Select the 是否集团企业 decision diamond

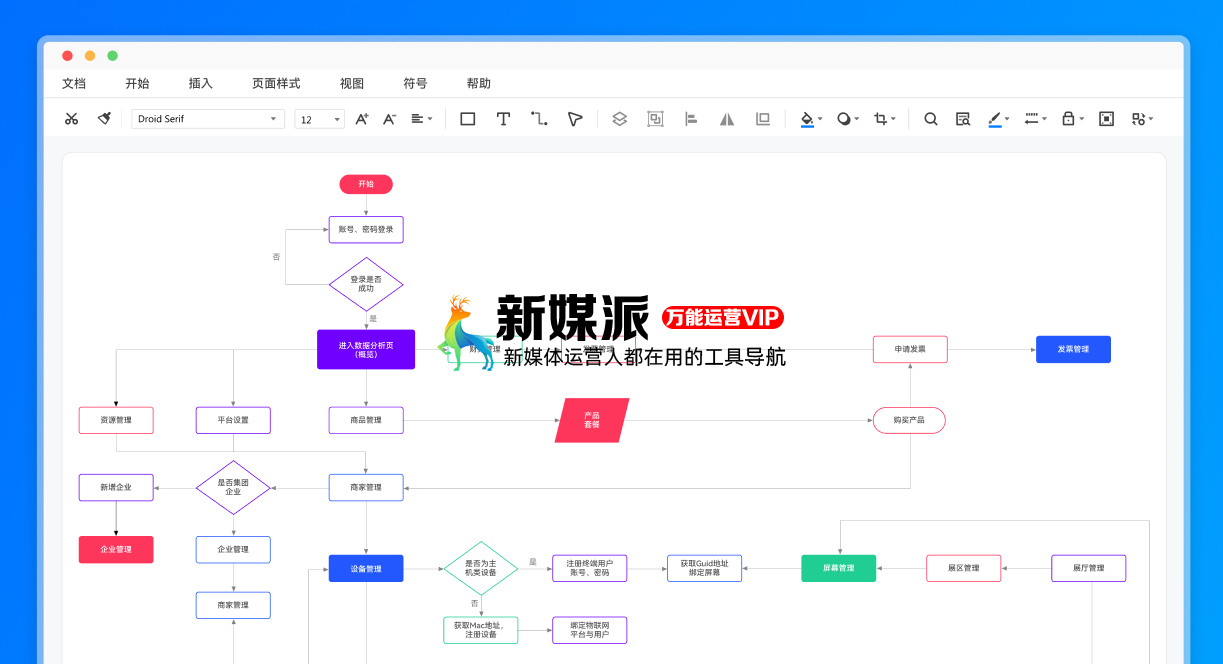click(x=233, y=487)
